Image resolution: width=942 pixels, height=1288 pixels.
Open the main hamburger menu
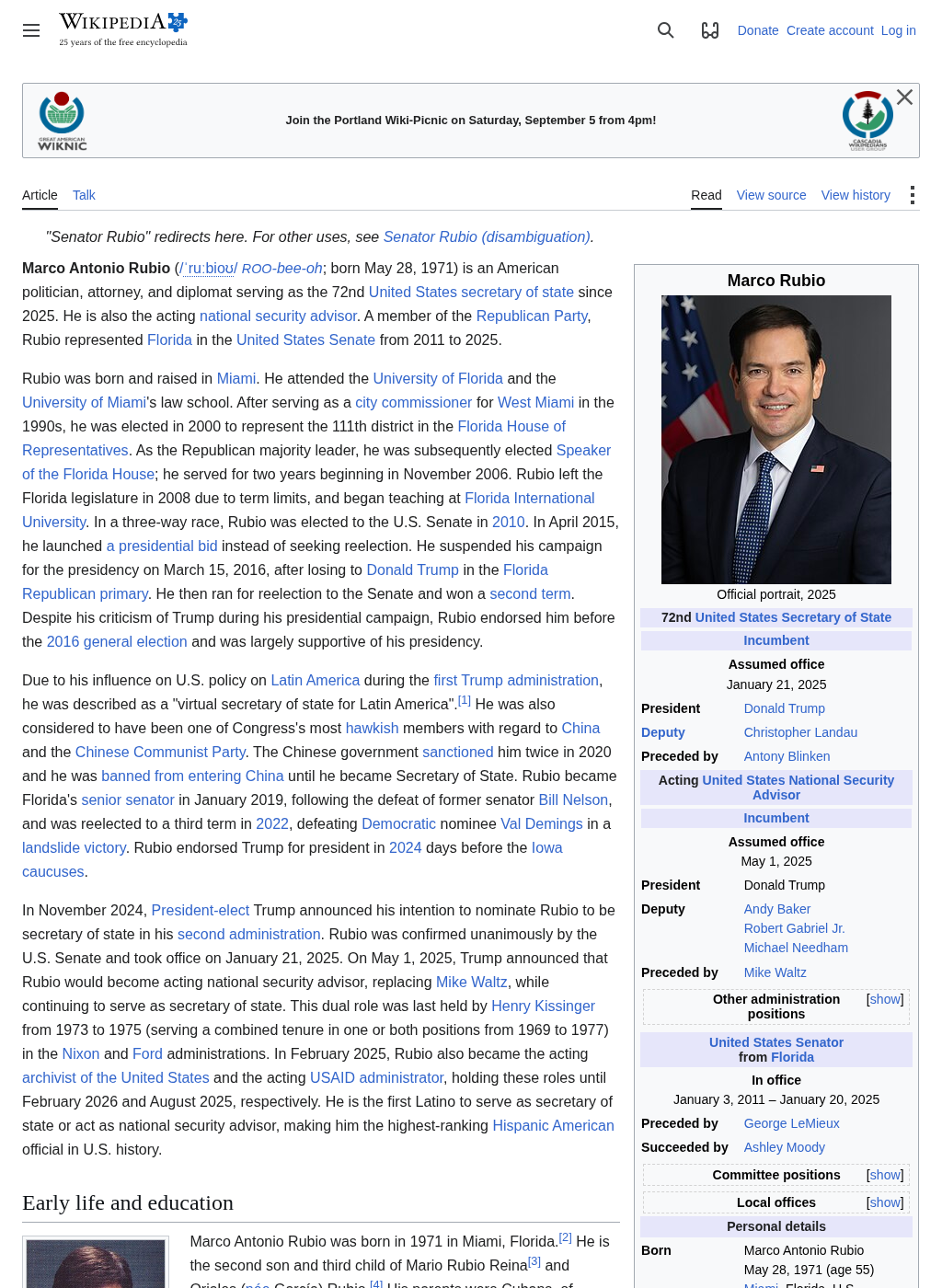31,30
